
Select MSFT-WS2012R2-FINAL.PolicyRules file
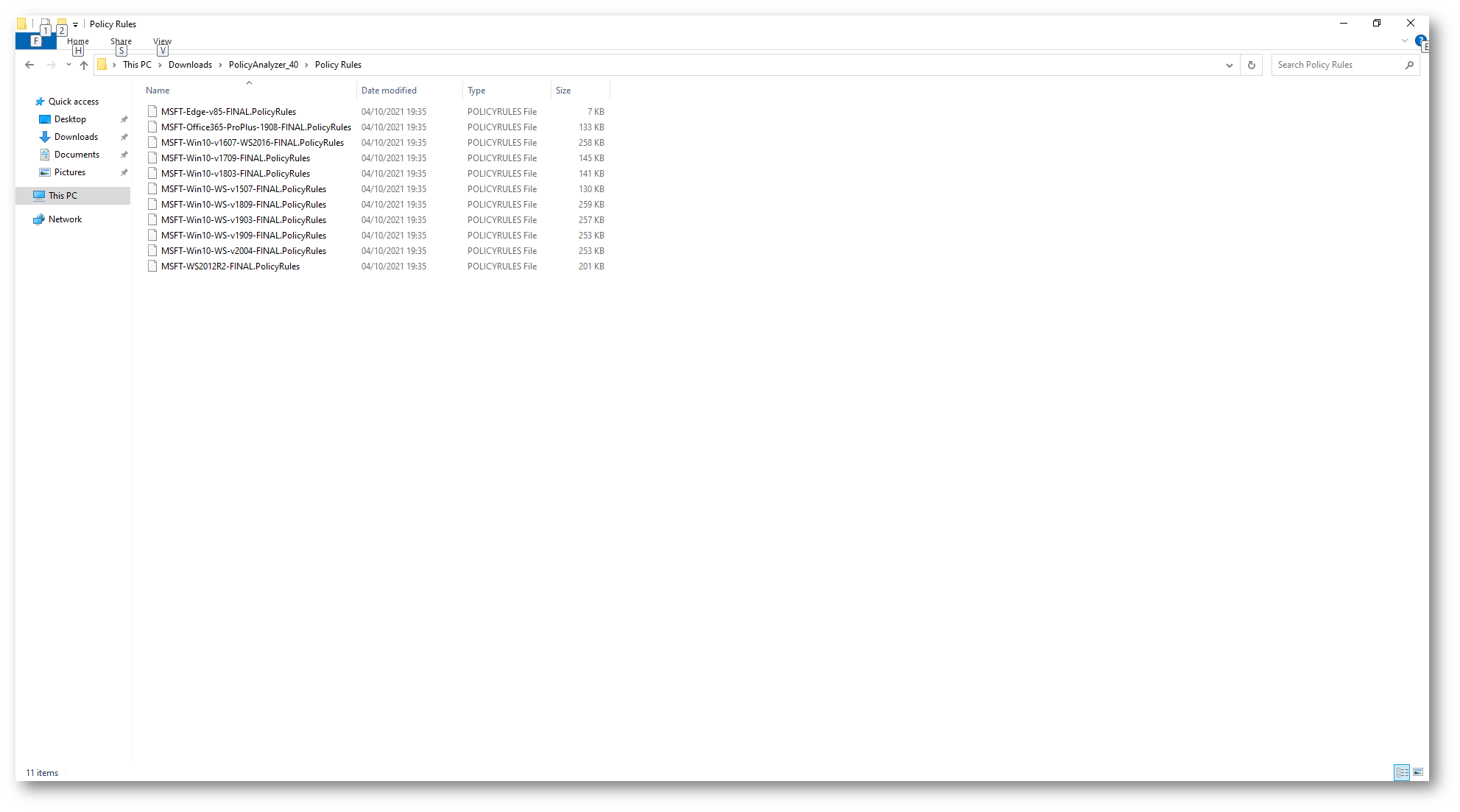coord(230,266)
